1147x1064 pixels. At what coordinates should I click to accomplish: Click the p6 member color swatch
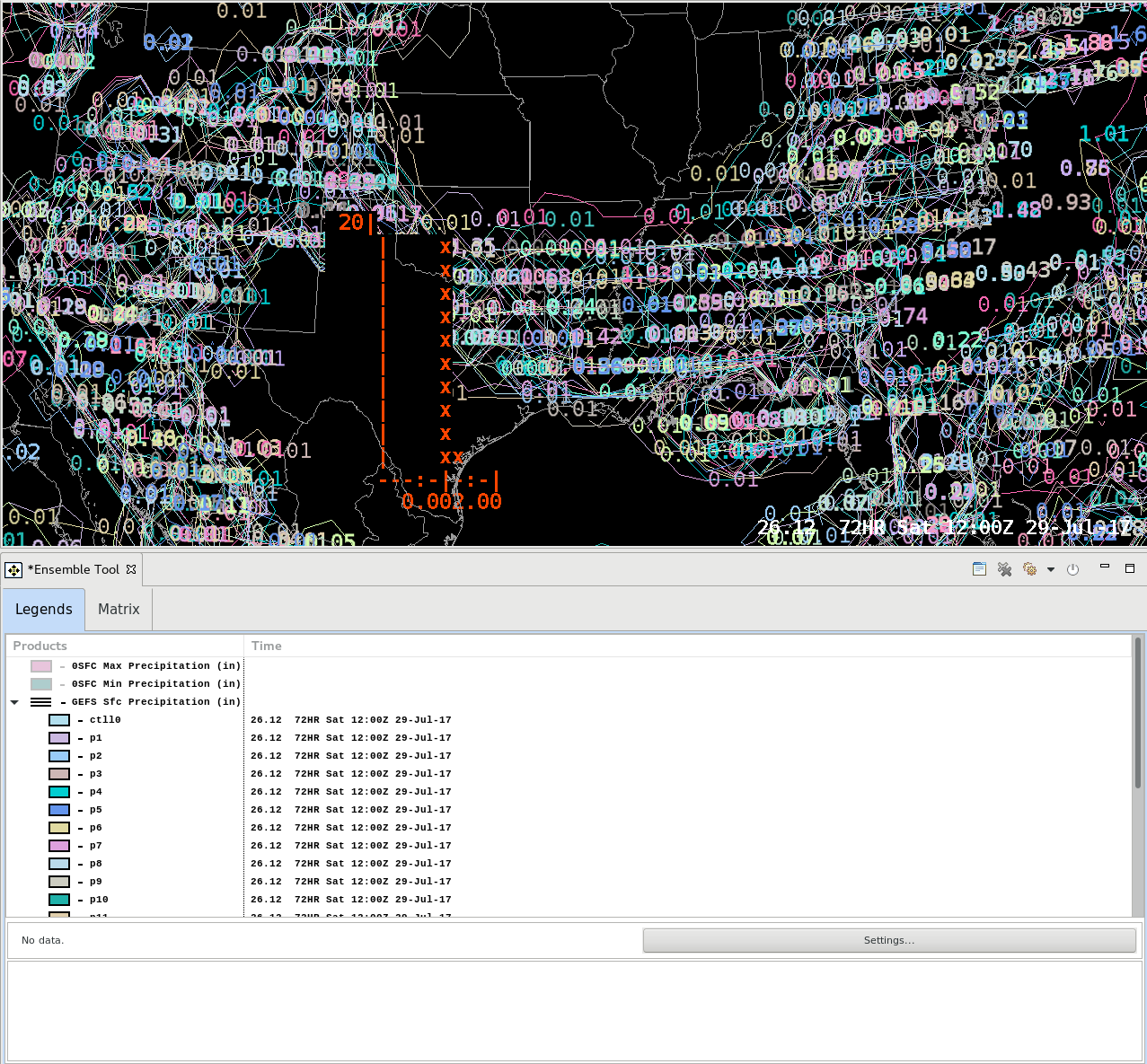pos(59,828)
